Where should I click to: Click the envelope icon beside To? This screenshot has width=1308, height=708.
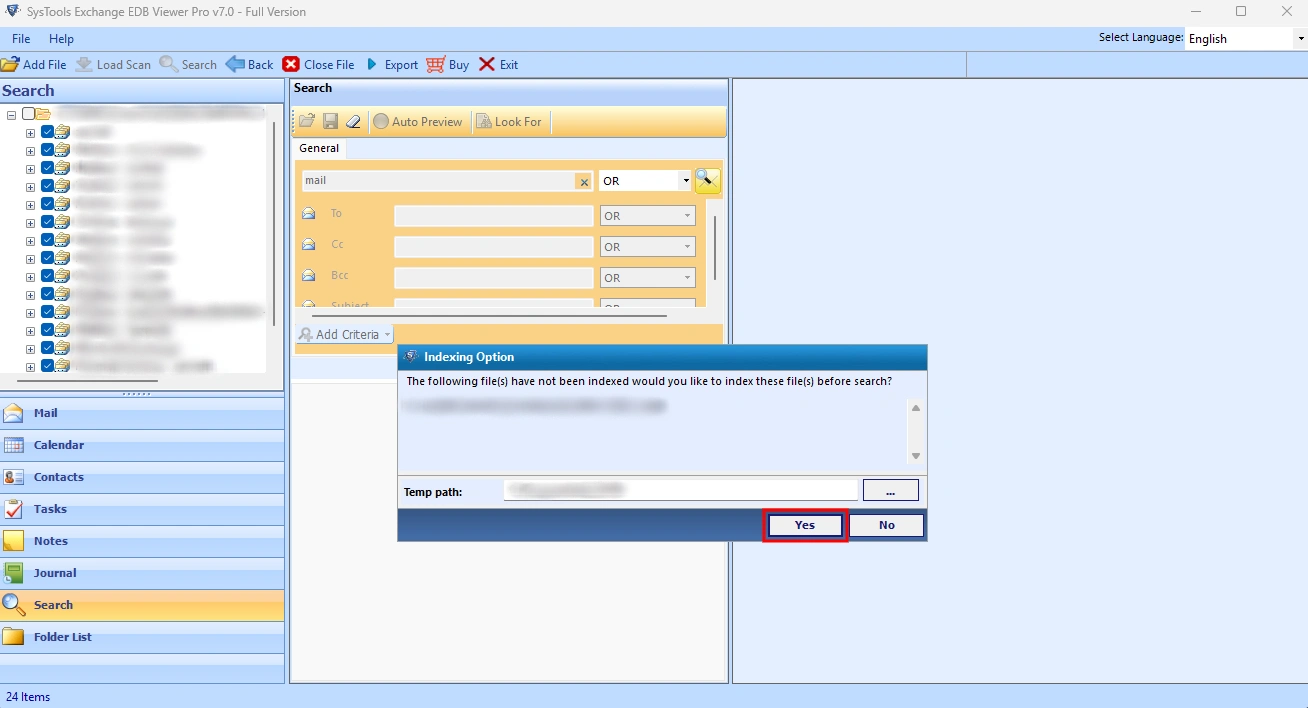click(309, 214)
